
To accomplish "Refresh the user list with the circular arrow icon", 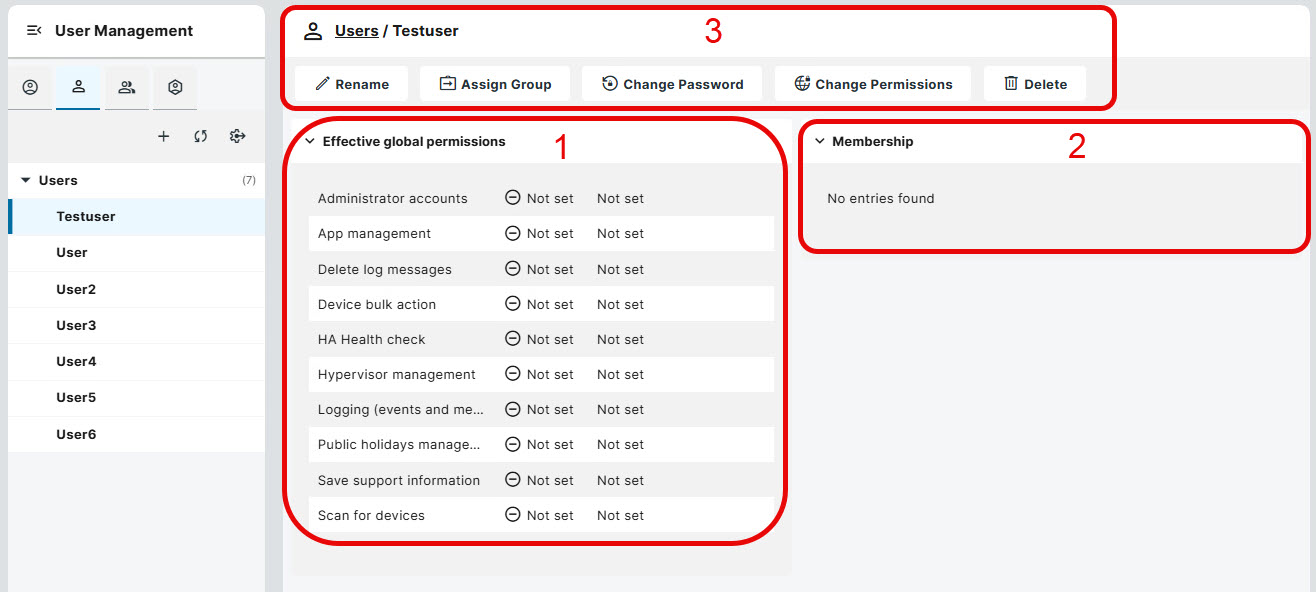I will (x=200, y=136).
